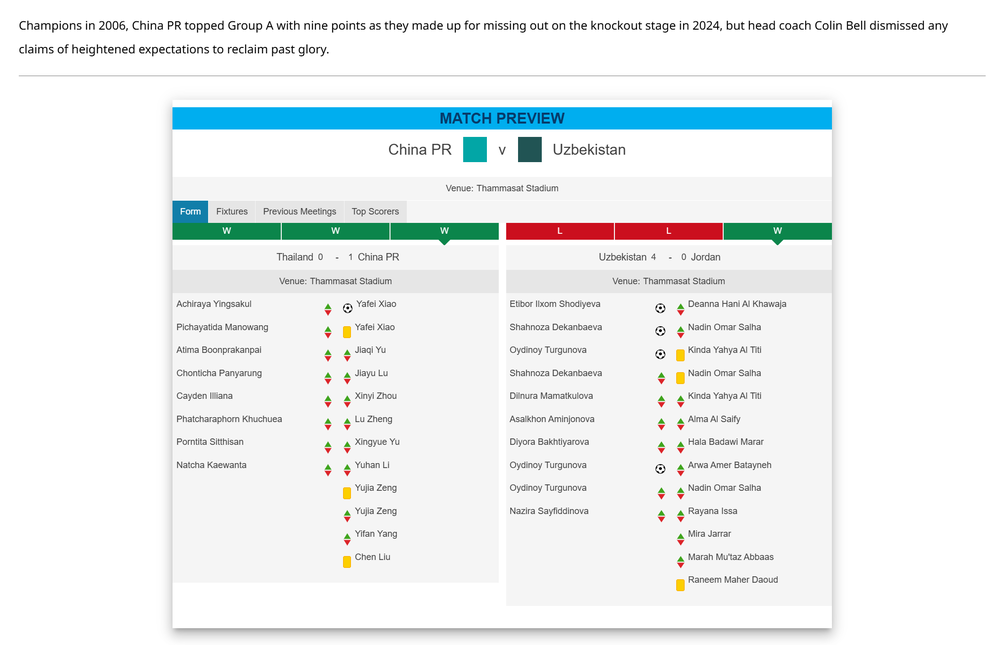This screenshot has width=1000, height=645.
Task: Click yellow card icon beside Raneem Maher Daoud
Action: coord(680,584)
